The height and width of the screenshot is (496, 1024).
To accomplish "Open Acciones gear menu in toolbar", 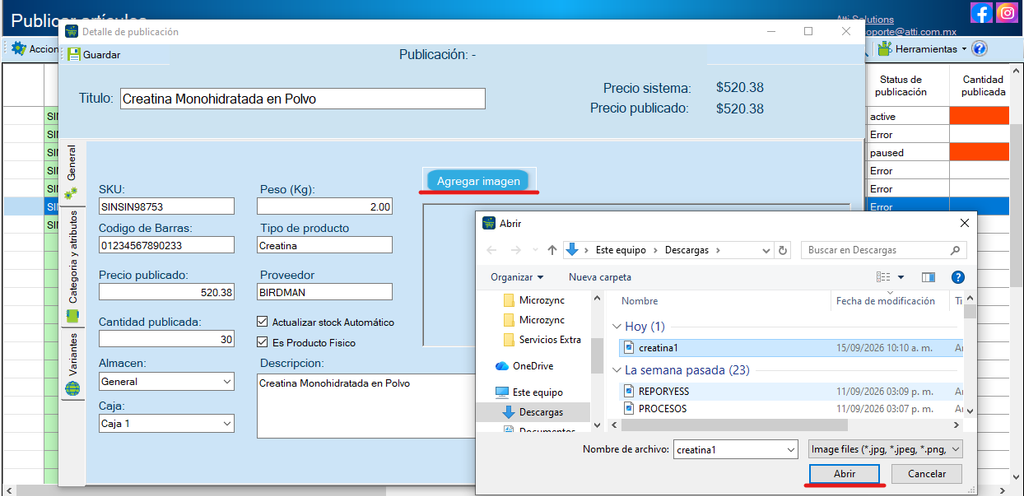I will coord(36,49).
